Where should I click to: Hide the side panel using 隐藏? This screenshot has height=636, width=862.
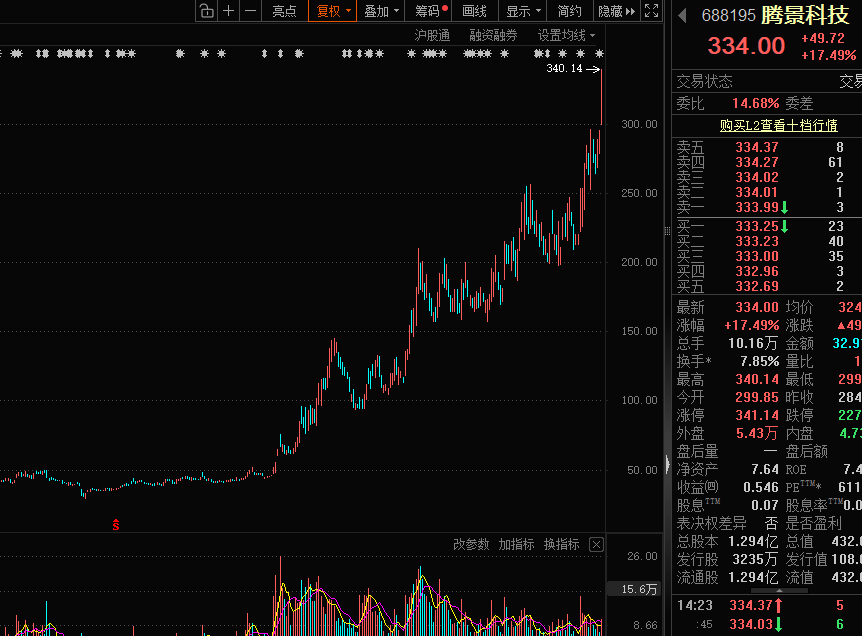tap(616, 11)
